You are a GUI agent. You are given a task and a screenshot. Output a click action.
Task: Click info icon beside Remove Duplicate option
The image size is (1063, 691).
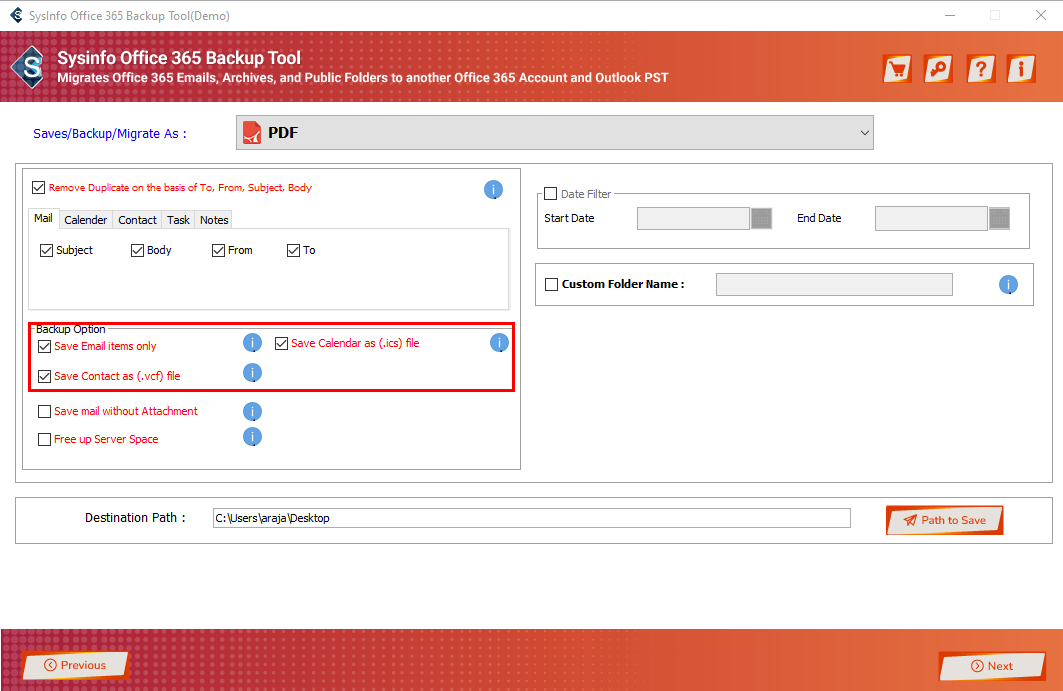494,190
